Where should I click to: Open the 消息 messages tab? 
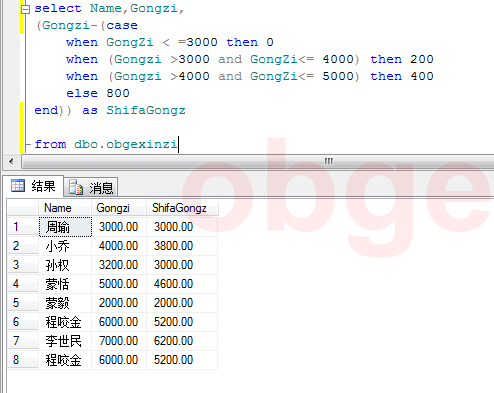[91, 187]
